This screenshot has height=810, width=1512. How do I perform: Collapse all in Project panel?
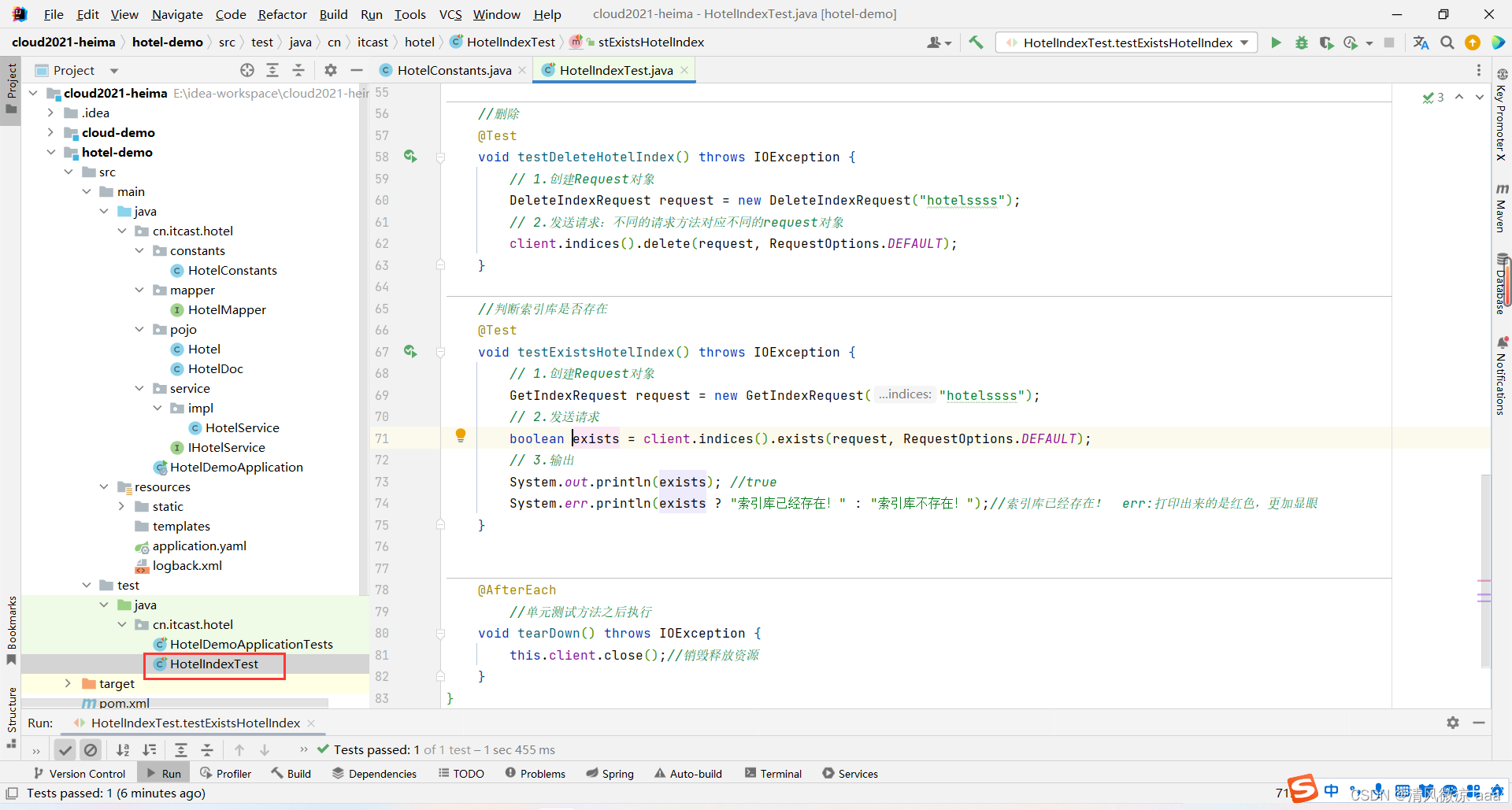[x=298, y=70]
